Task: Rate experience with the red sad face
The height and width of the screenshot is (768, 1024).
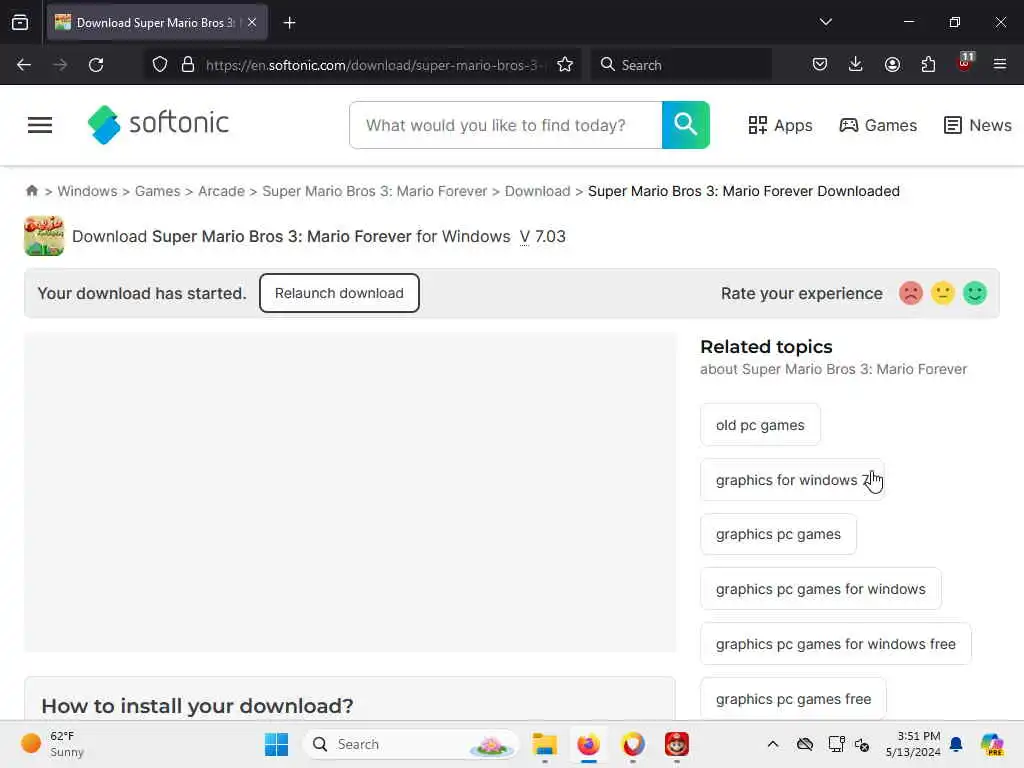Action: (910, 293)
